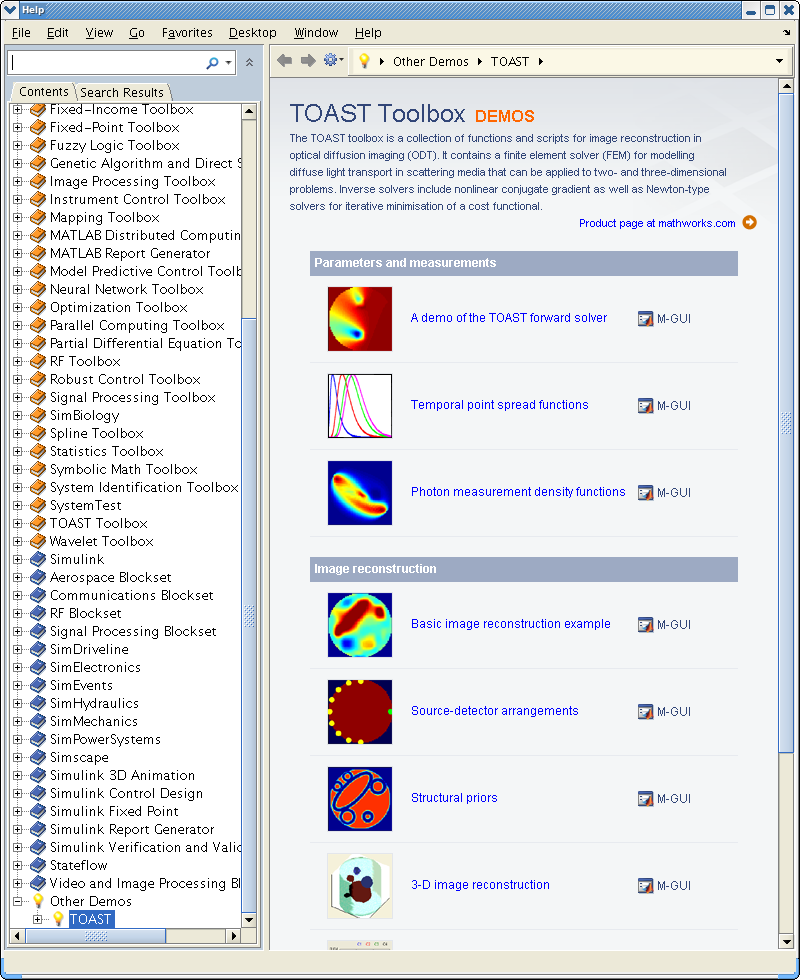Expand the Simulink tree node
The height and width of the screenshot is (980, 800).
coord(18,559)
